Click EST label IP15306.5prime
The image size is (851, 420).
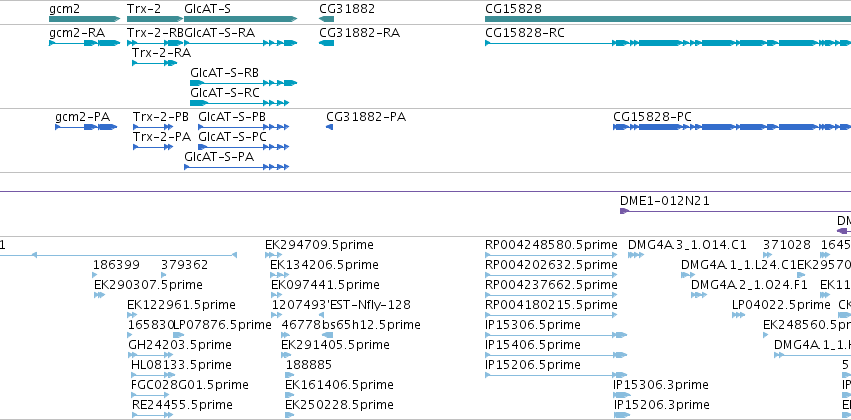[532, 325]
